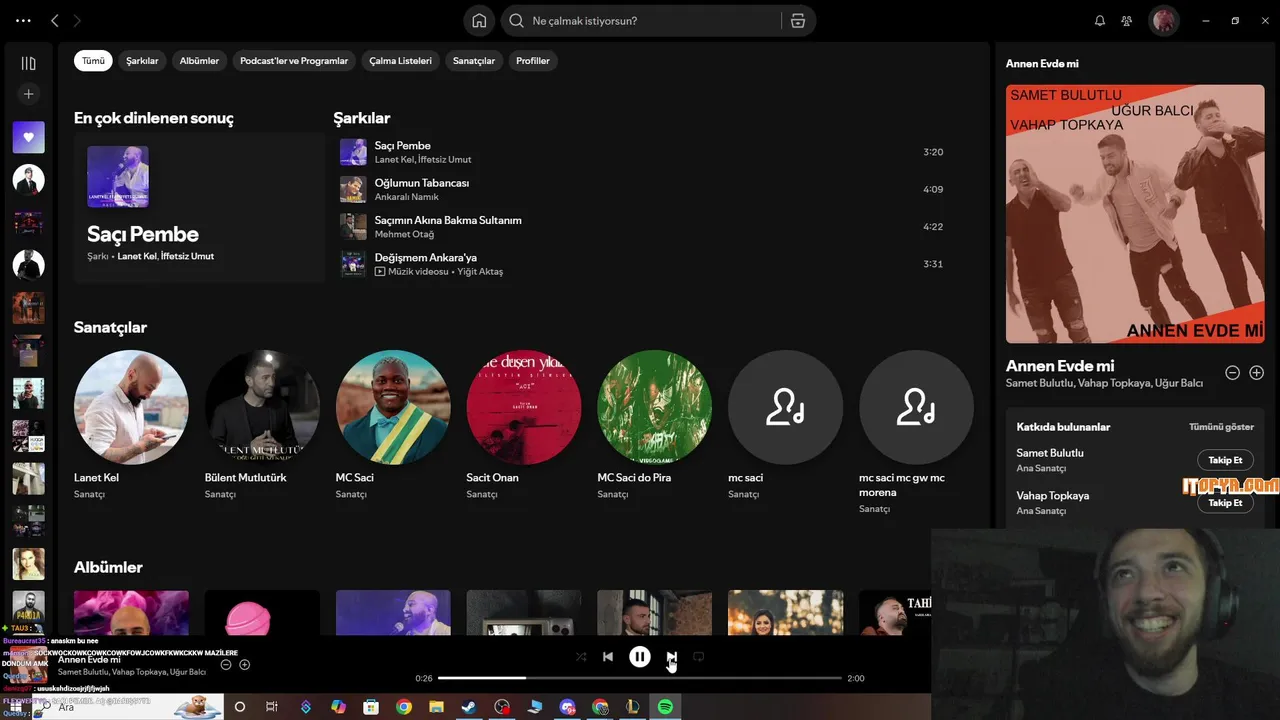Open the Browse icon in search bar

pyautogui.click(x=798, y=21)
